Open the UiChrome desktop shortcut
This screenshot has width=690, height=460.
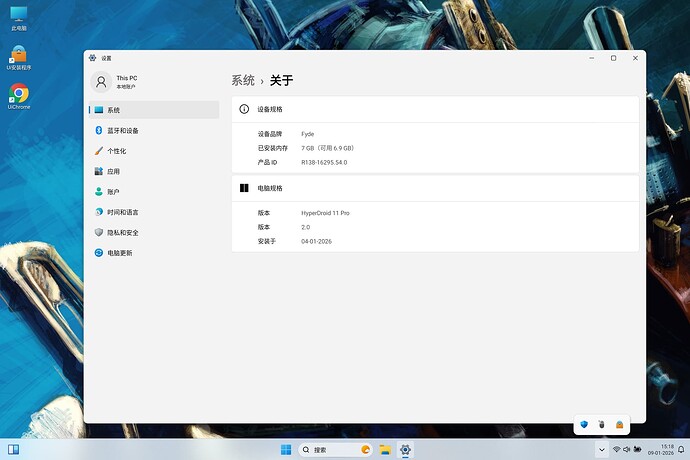[x=18, y=96]
